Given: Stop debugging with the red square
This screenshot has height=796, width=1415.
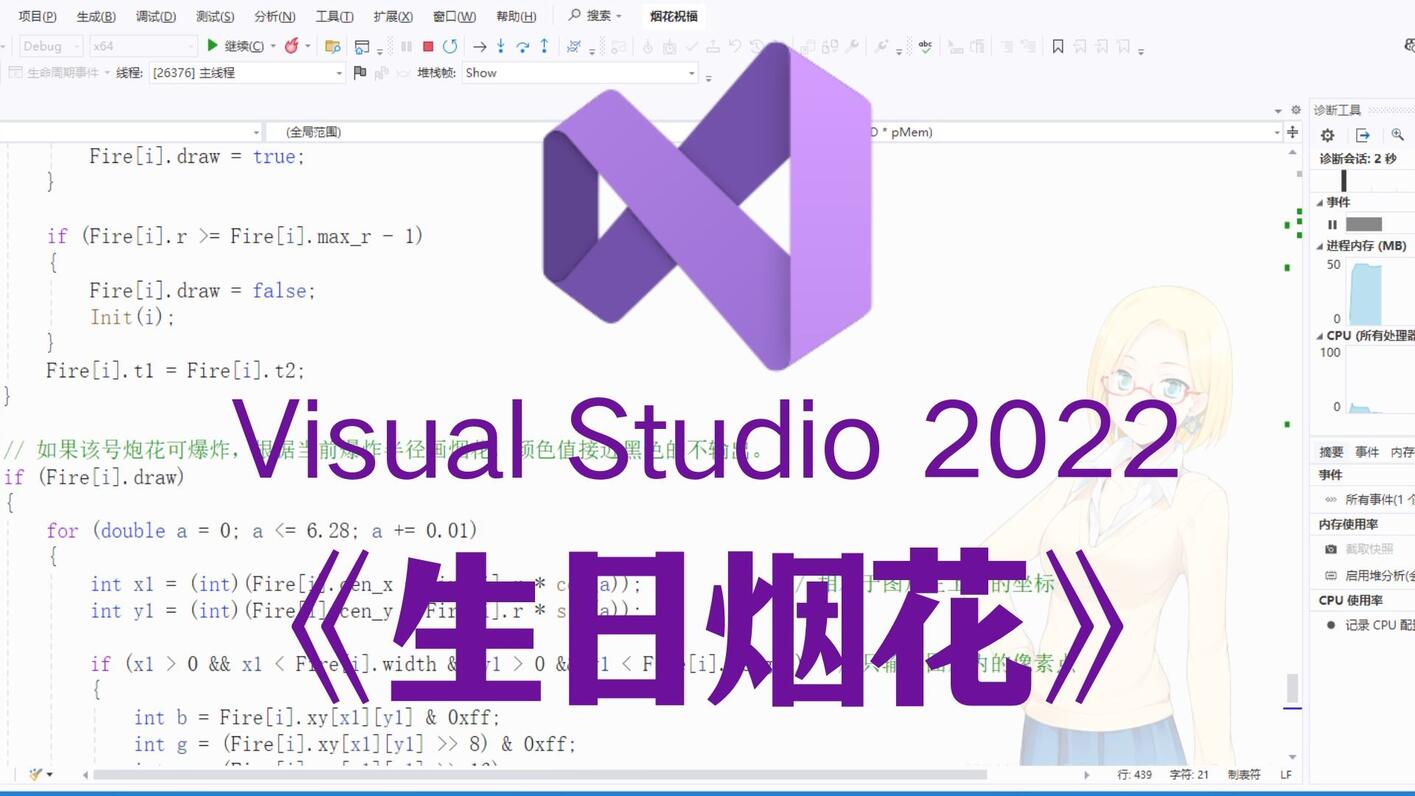Looking at the screenshot, I should pos(428,46).
